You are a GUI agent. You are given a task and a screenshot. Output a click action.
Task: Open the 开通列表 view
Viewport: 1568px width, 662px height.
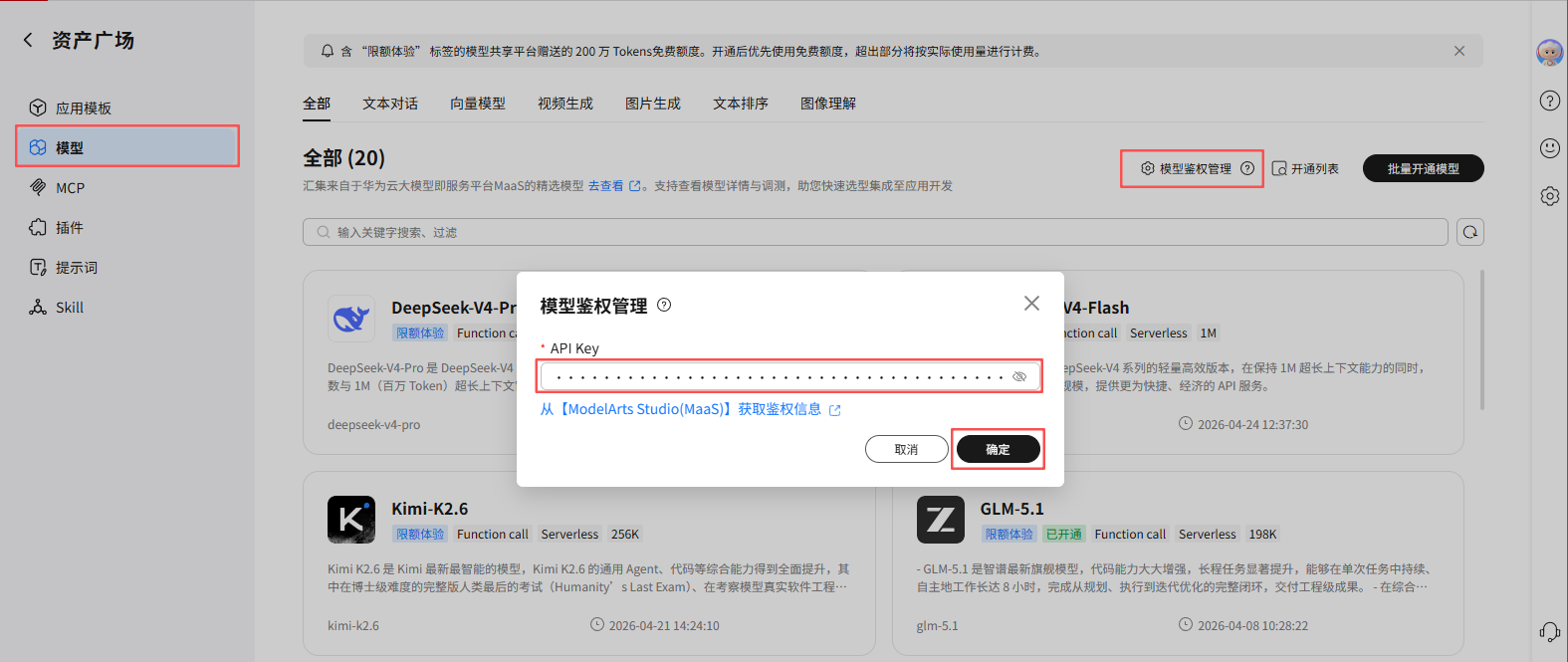click(x=1305, y=168)
